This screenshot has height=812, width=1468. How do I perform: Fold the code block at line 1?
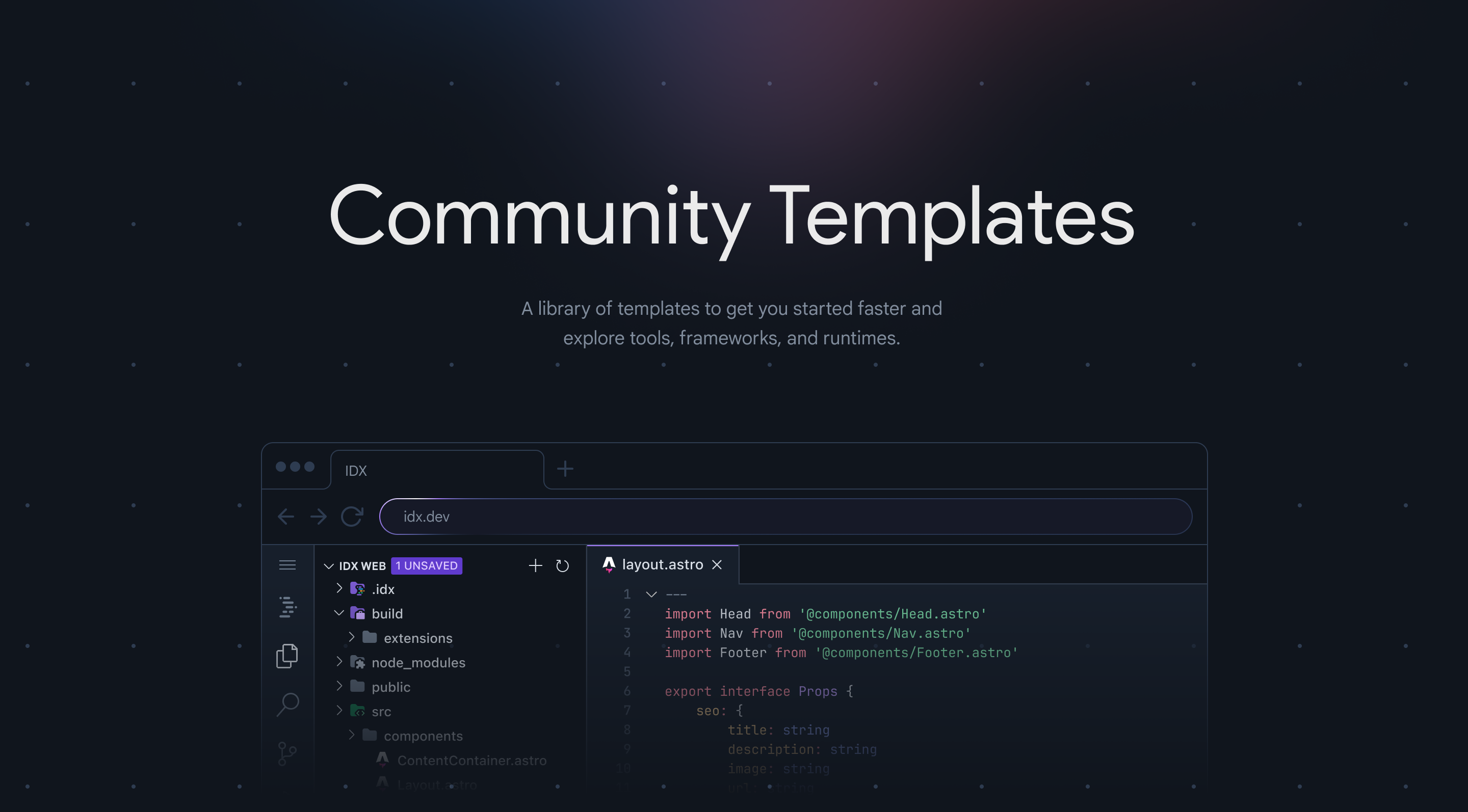point(651,594)
